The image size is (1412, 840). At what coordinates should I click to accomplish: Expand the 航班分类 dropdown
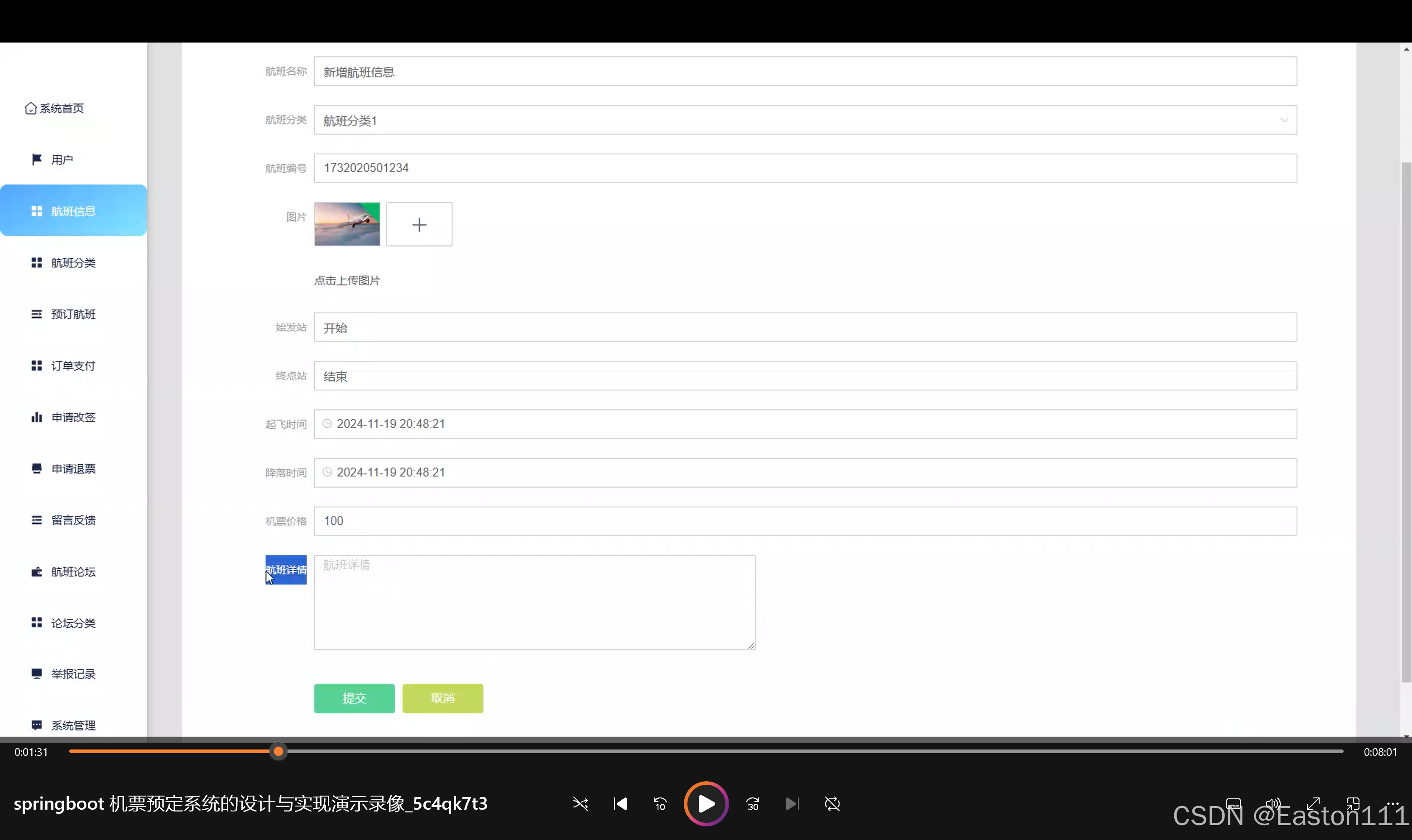click(805, 120)
